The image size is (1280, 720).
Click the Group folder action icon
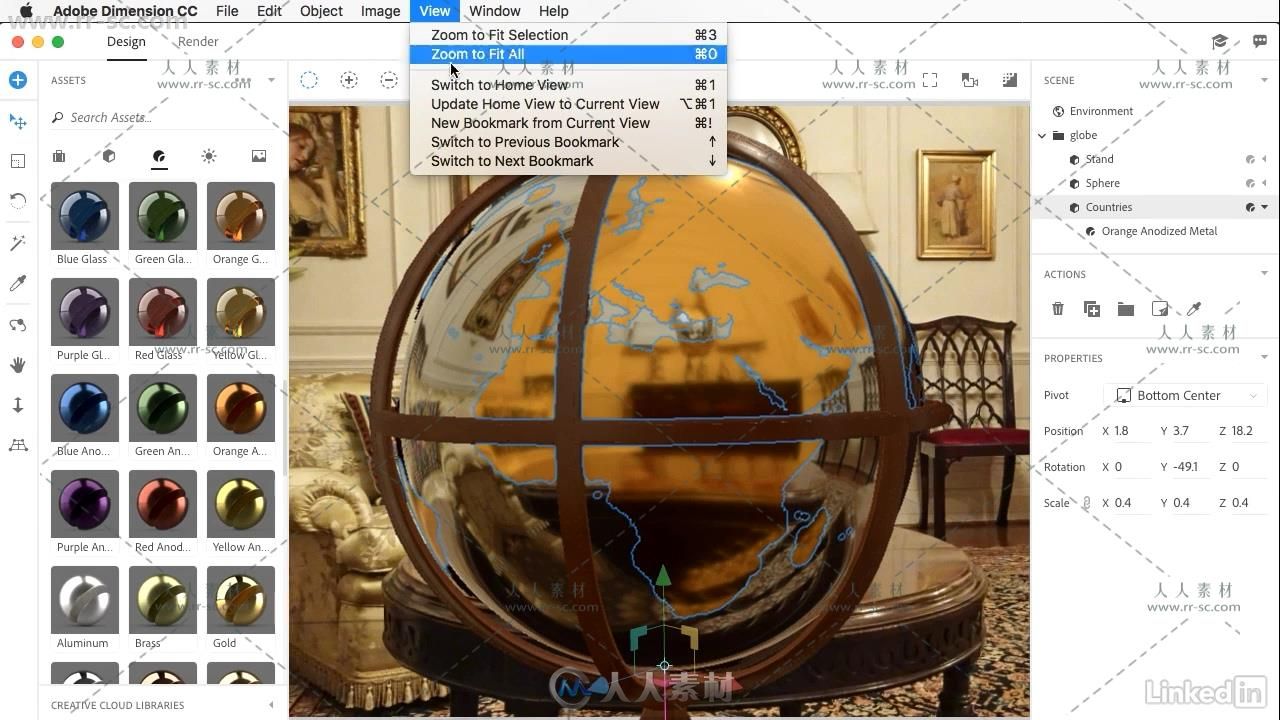click(x=1126, y=309)
